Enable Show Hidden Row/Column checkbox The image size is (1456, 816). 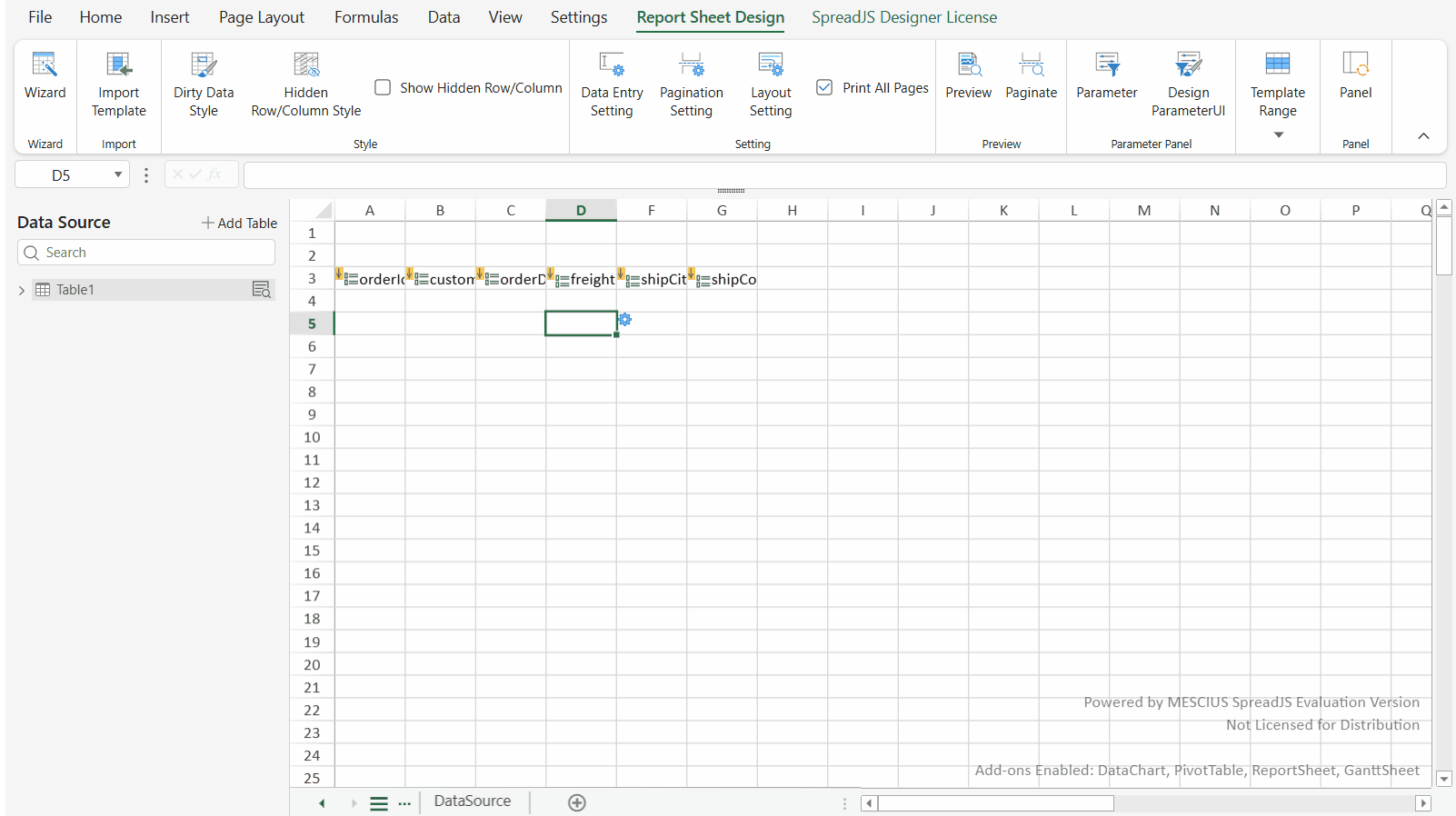click(383, 87)
